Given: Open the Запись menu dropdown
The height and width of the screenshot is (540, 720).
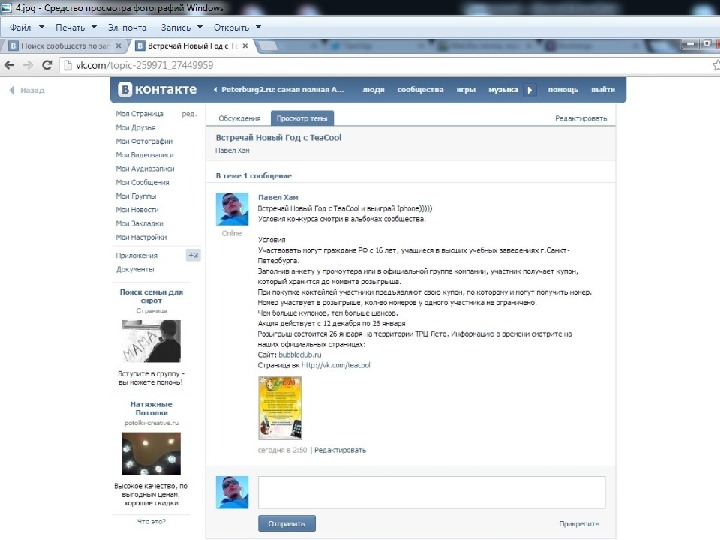Looking at the screenshot, I should pyautogui.click(x=181, y=28).
